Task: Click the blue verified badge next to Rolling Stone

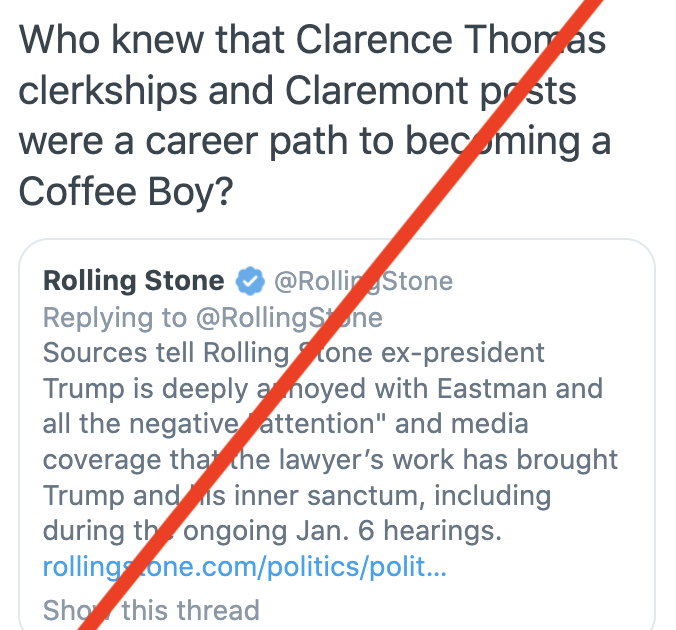Action: (x=250, y=281)
